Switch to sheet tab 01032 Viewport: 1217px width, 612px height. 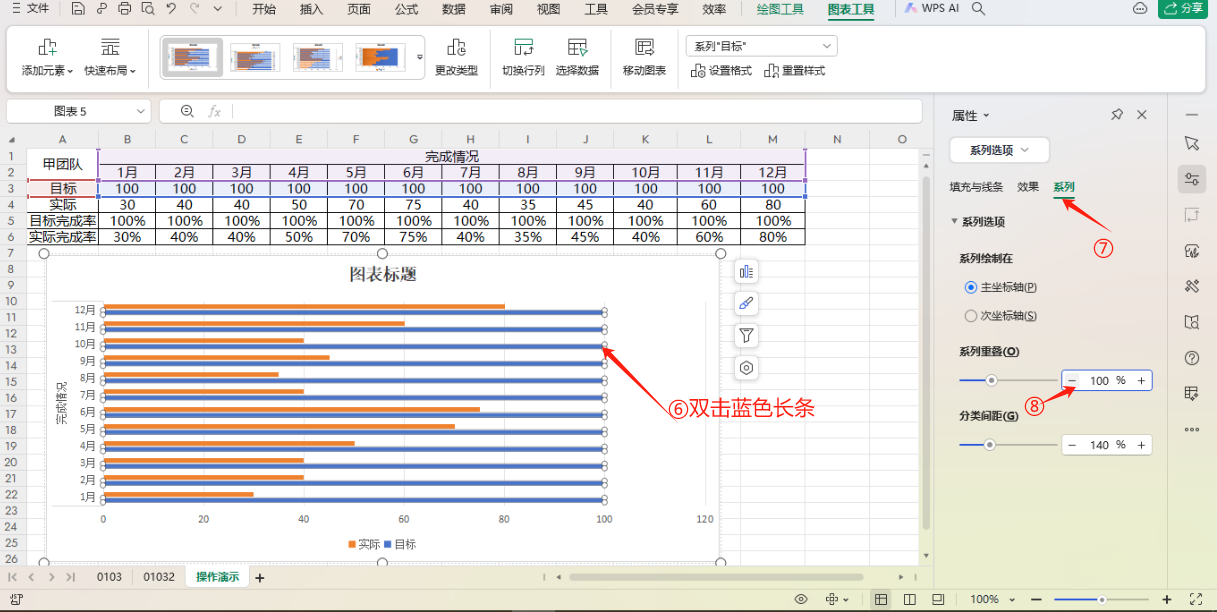[x=159, y=577]
